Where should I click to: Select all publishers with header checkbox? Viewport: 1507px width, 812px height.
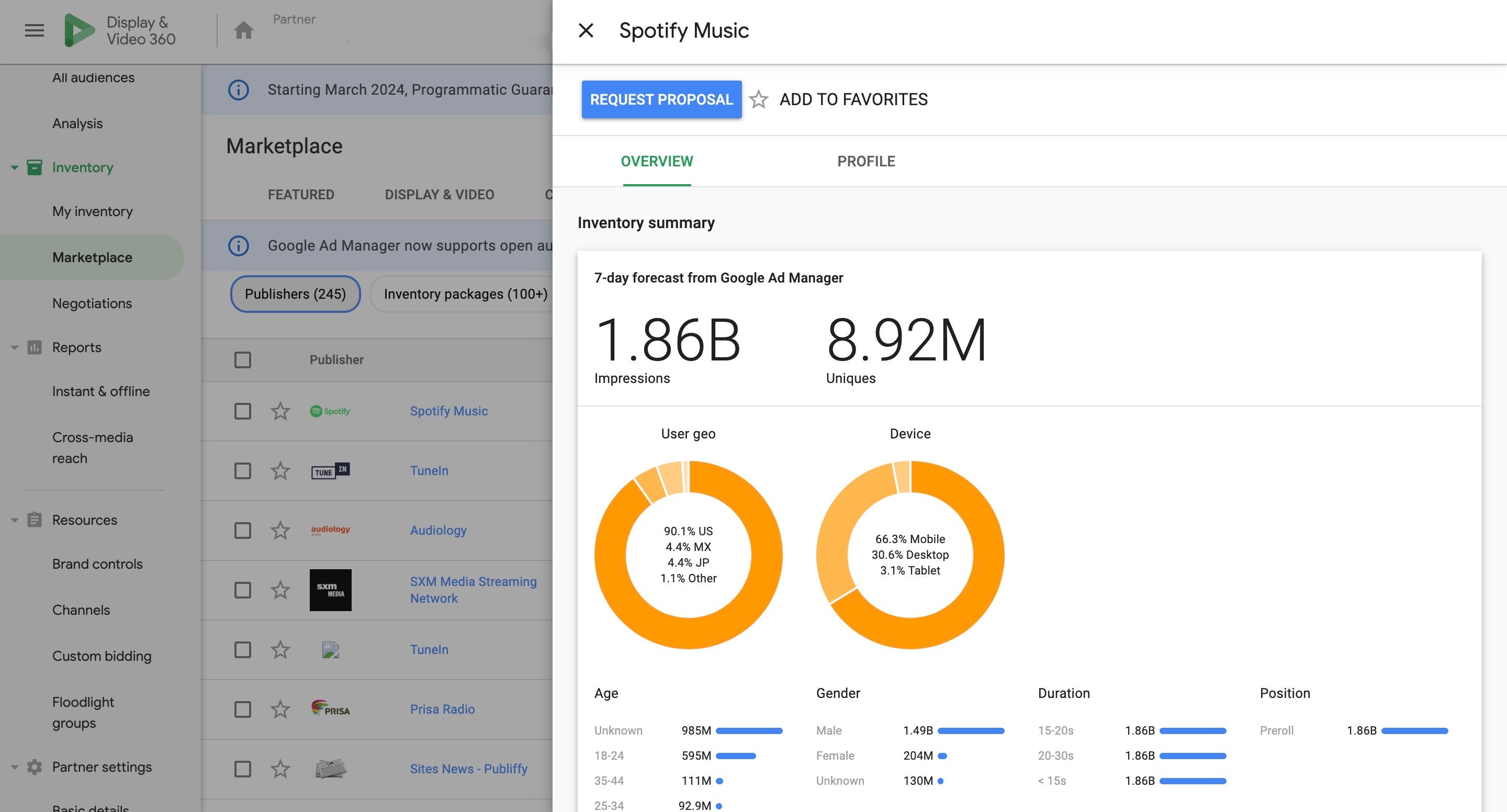[243, 360]
